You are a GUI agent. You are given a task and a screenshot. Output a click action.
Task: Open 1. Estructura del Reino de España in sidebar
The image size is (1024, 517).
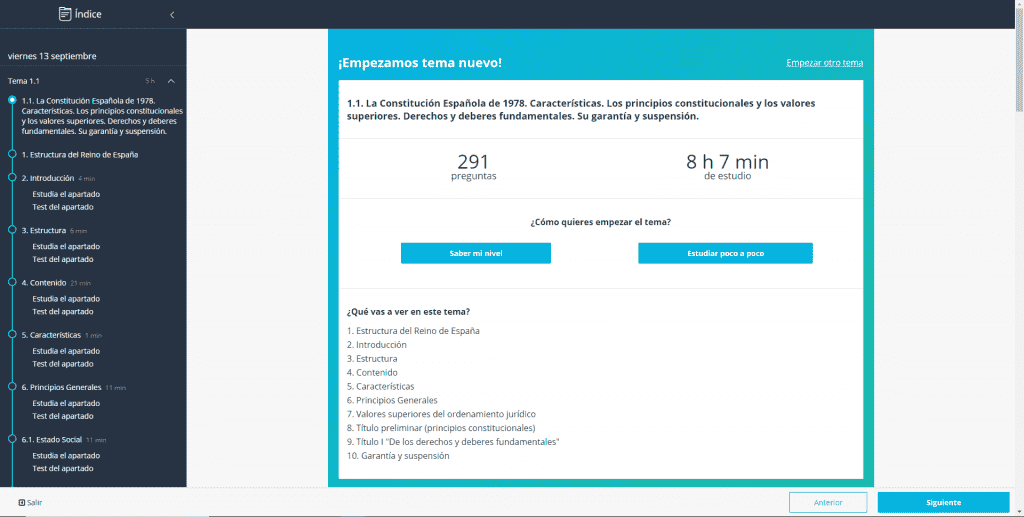80,155
